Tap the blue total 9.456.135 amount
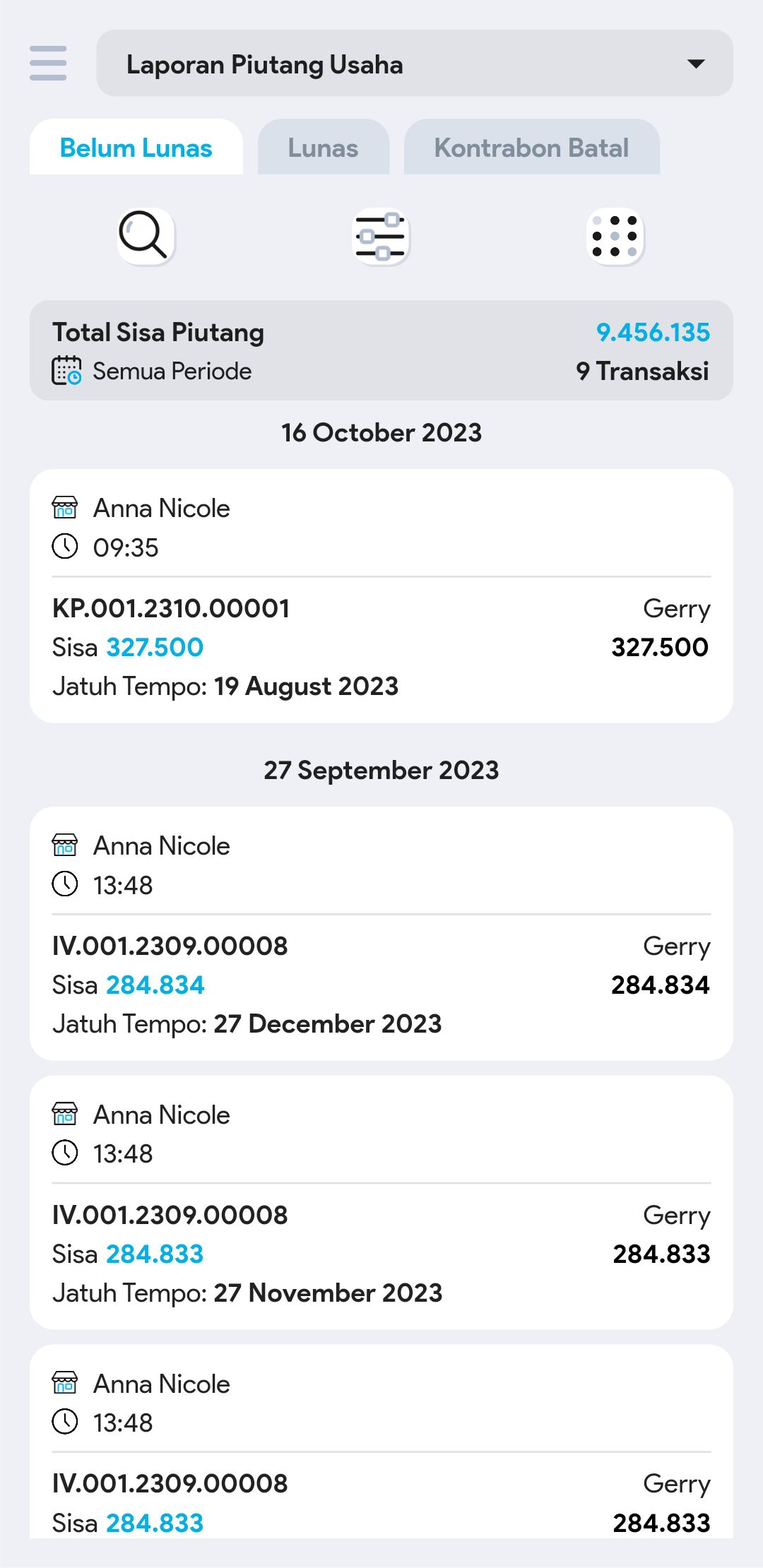The height and width of the screenshot is (1568, 763). tap(653, 332)
